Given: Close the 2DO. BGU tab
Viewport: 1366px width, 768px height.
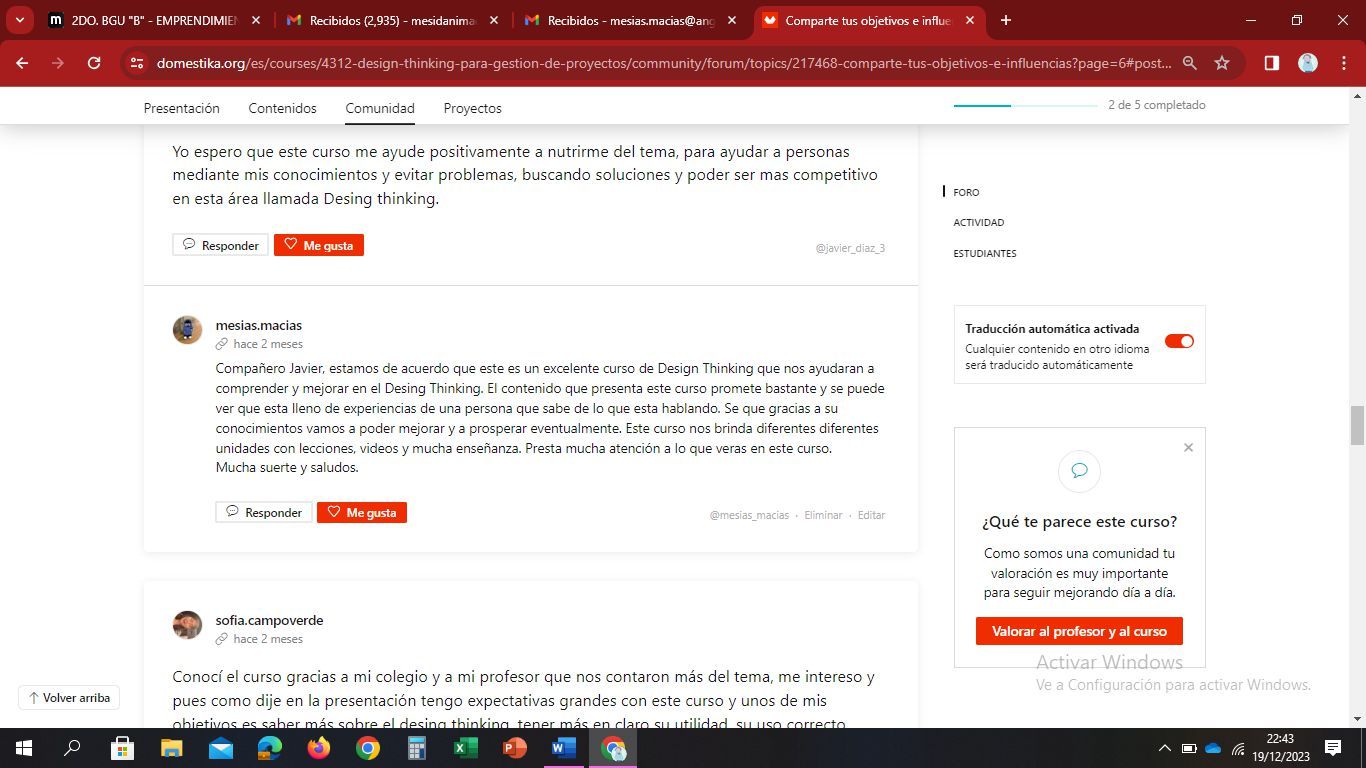Looking at the screenshot, I should [256, 20].
